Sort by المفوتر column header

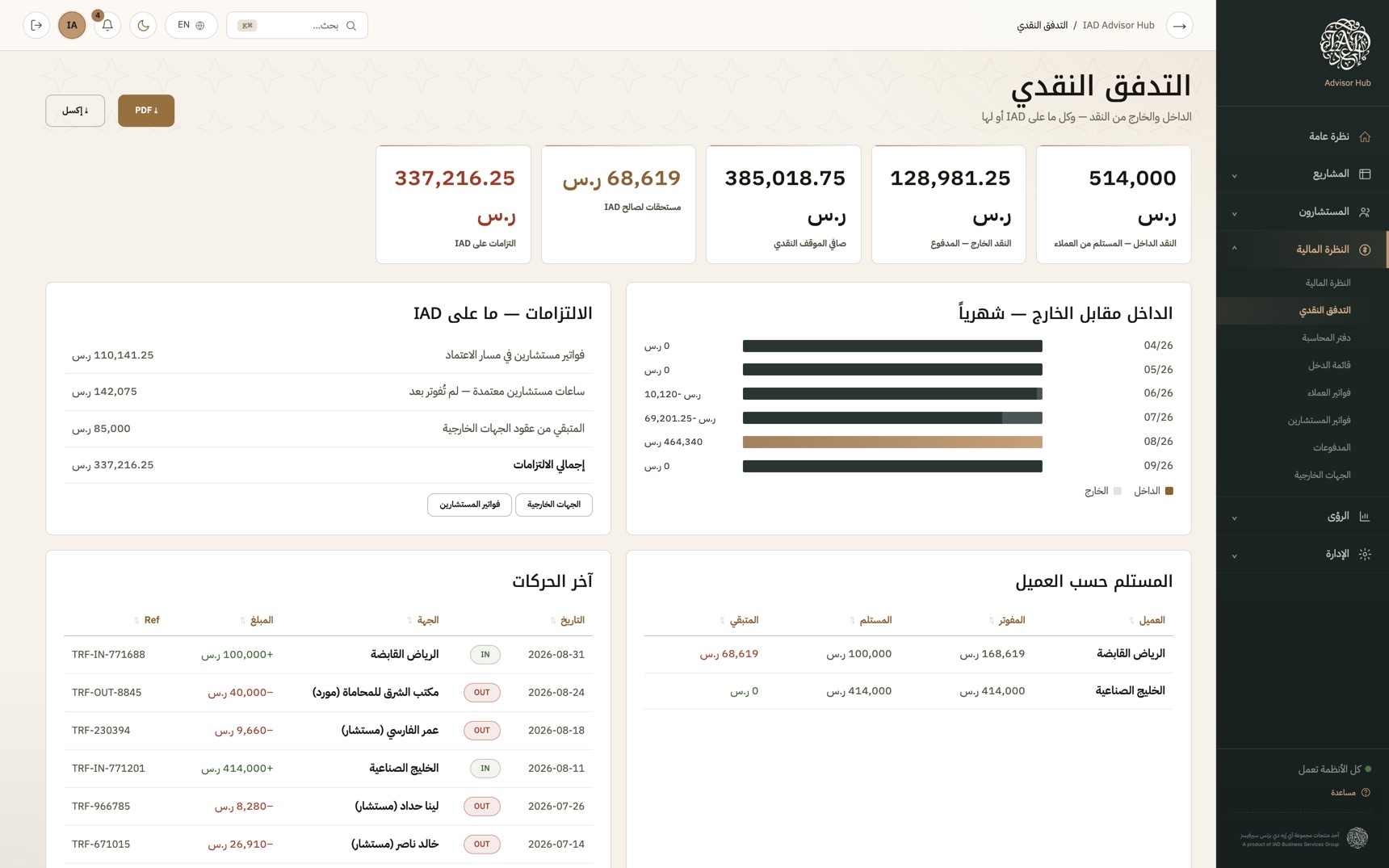coord(1007,620)
